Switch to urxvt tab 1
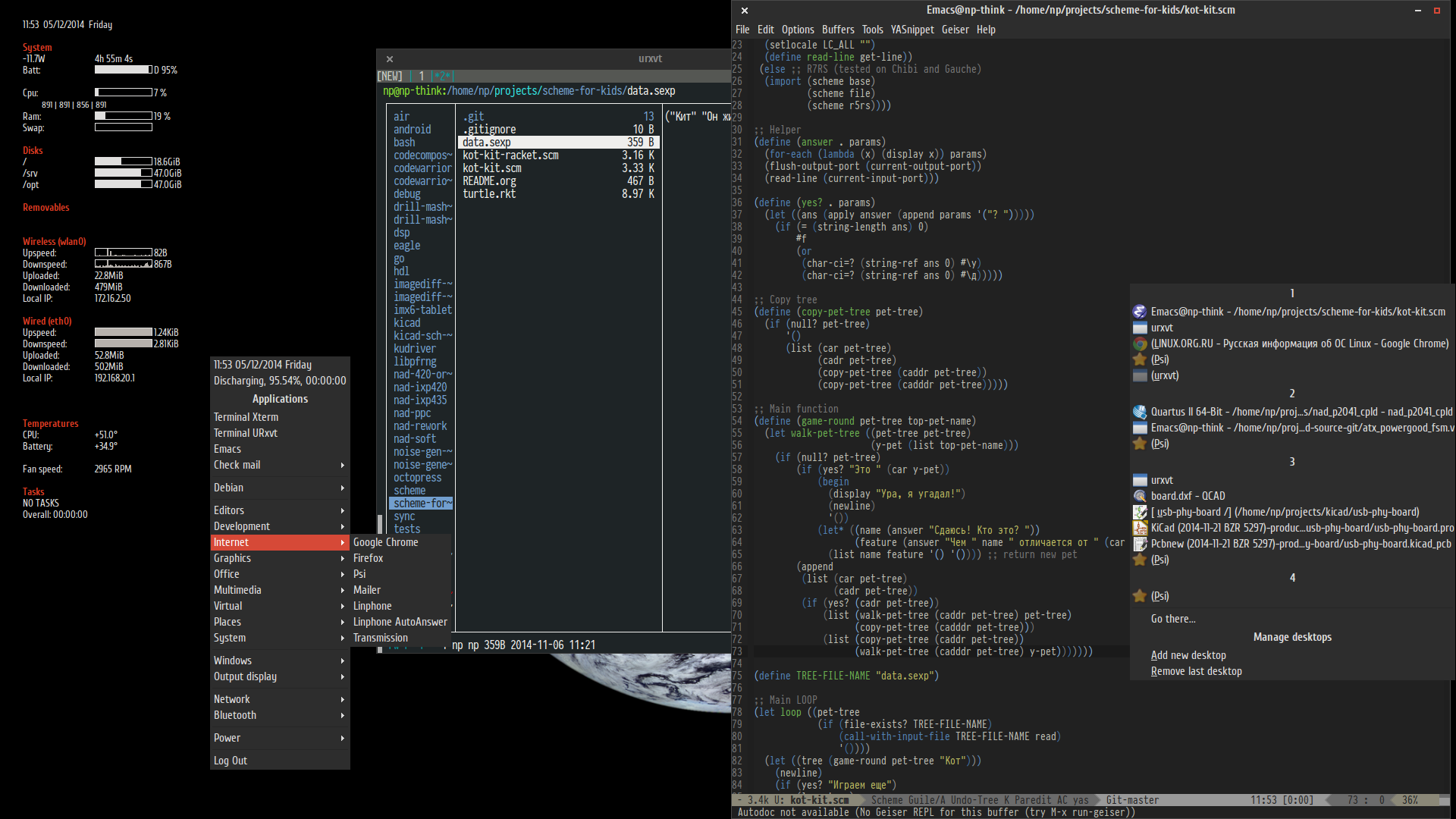1456x819 pixels. coord(422,76)
